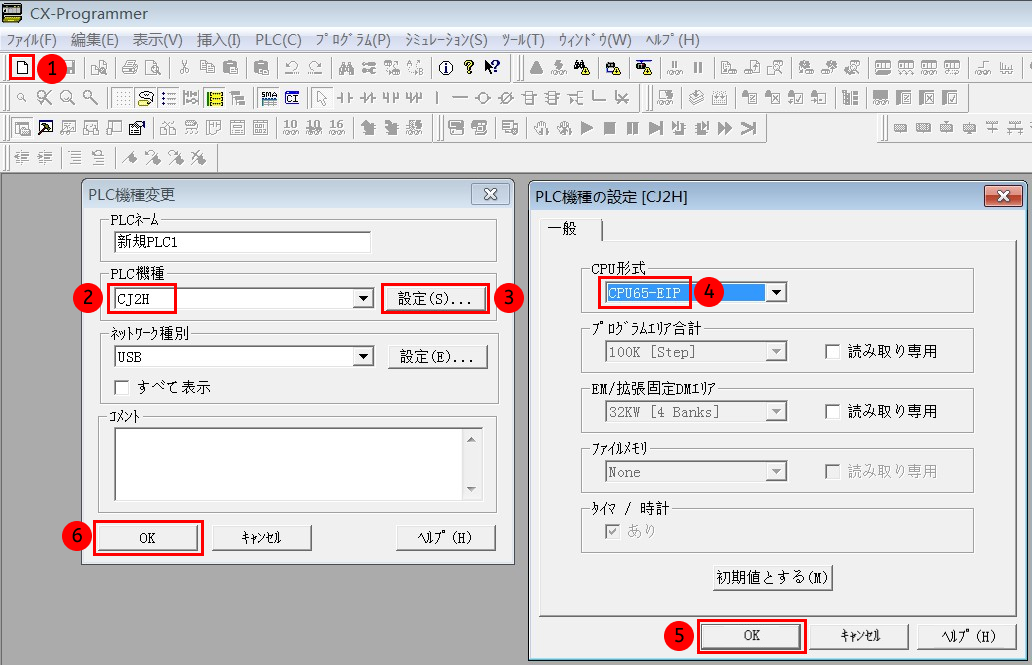
Task: Open the シミュレーション(S) menu
Action: pyautogui.click(x=446, y=40)
